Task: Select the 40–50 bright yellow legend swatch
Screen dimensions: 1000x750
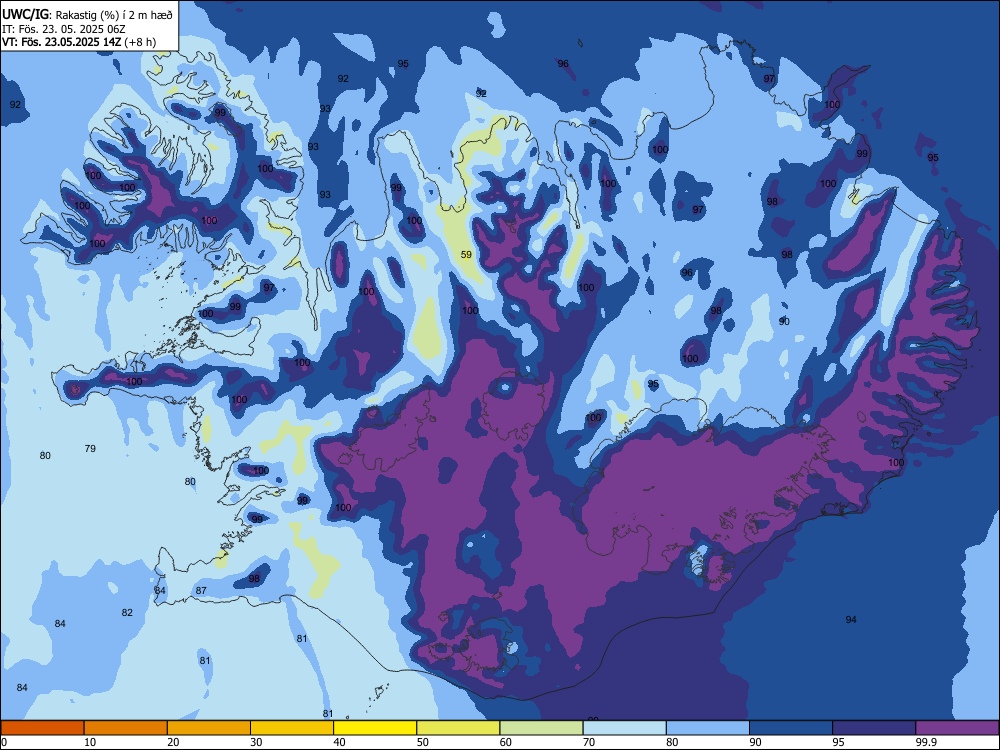Action: [x=375, y=728]
